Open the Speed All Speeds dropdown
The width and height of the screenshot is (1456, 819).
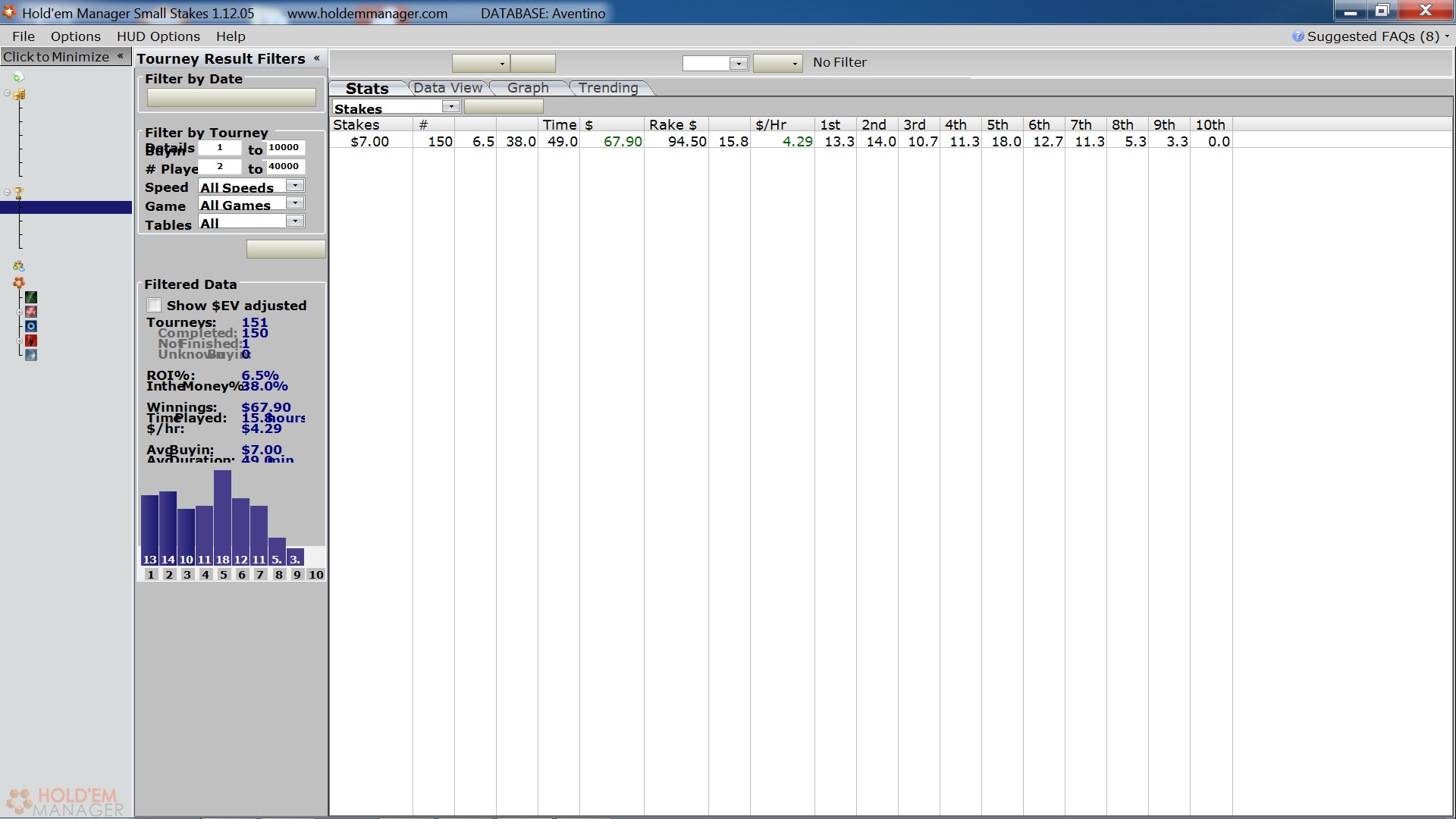click(x=295, y=186)
